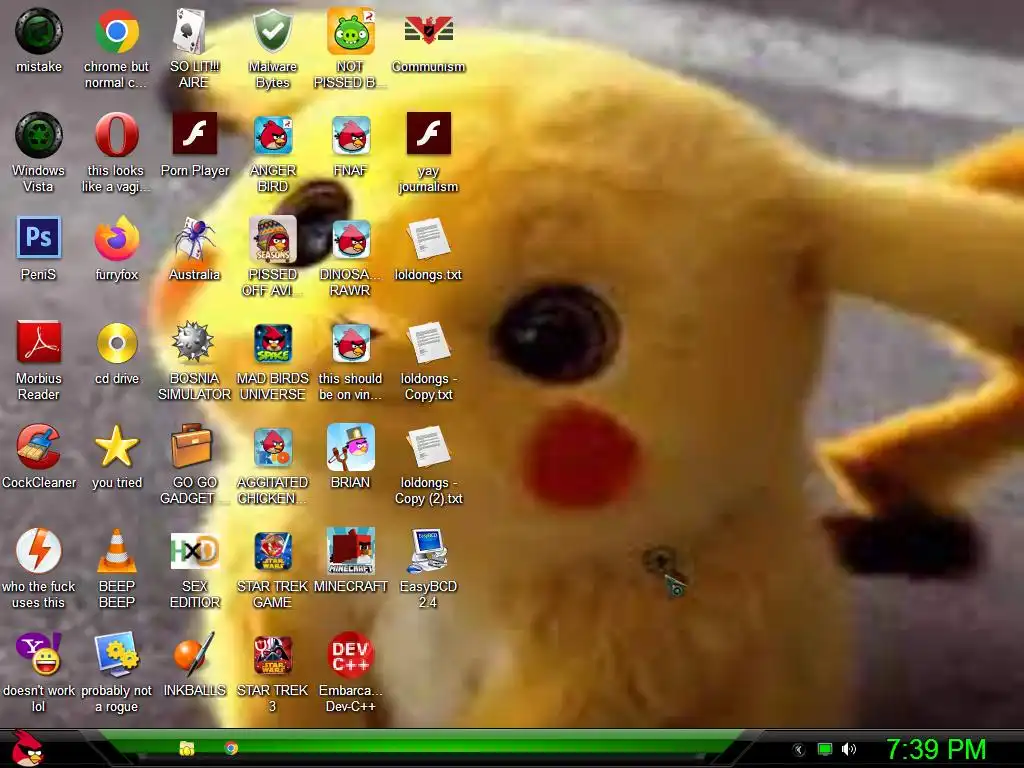Viewport: 1024px width, 768px height.
Task: Open the 'loldongs.txt' text file
Action: pos(428,239)
